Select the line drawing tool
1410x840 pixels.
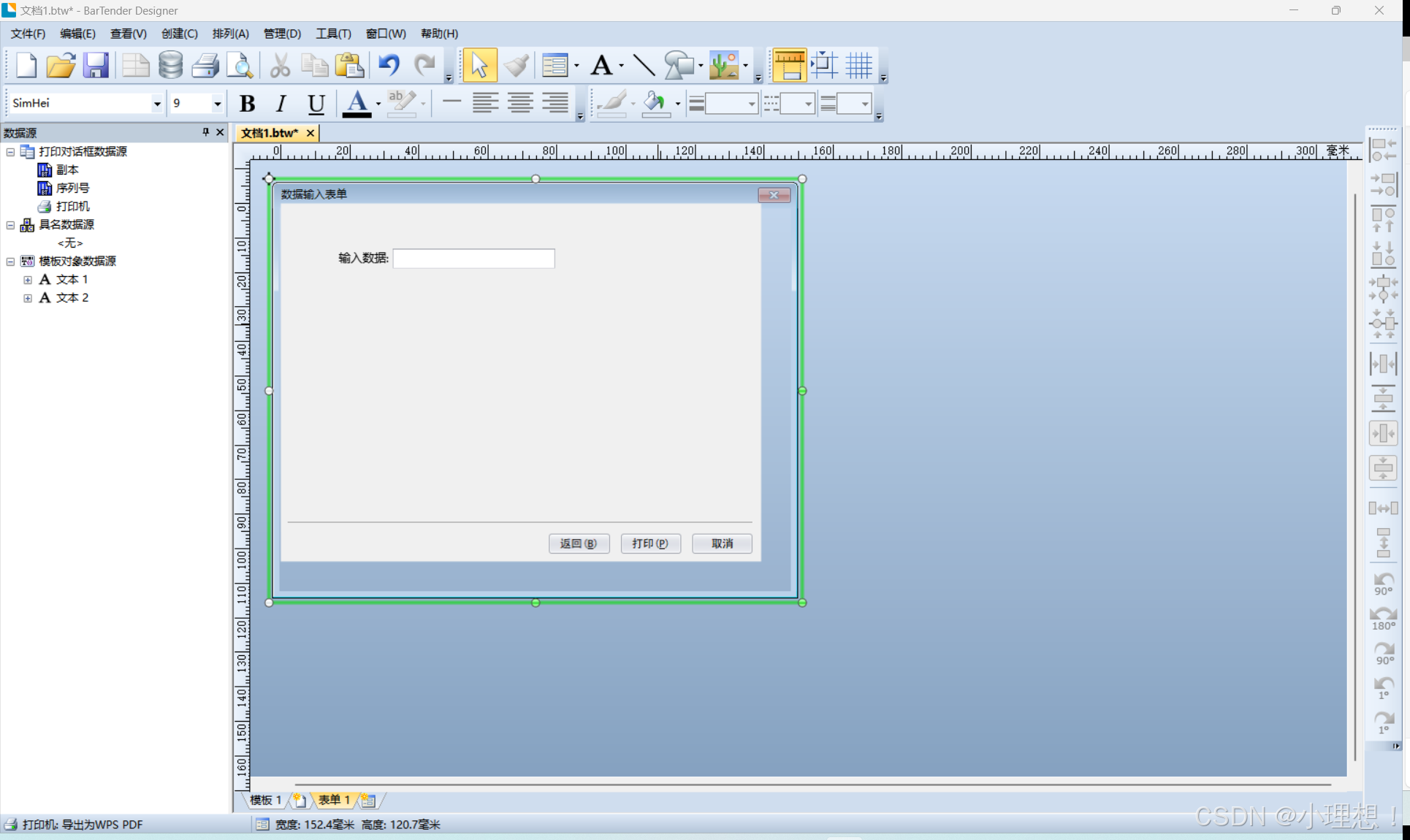click(643, 65)
